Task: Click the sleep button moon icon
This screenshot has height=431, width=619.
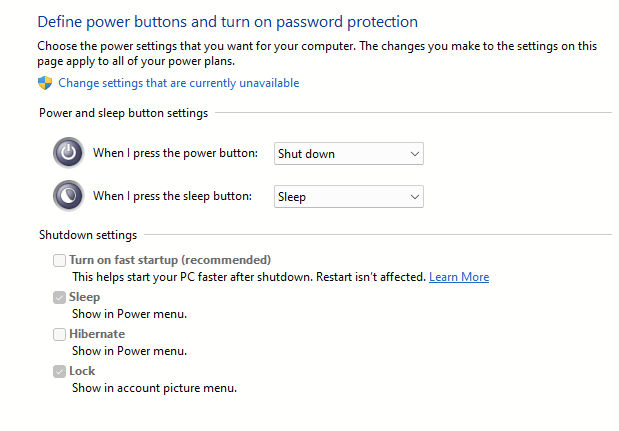Action: (68, 194)
